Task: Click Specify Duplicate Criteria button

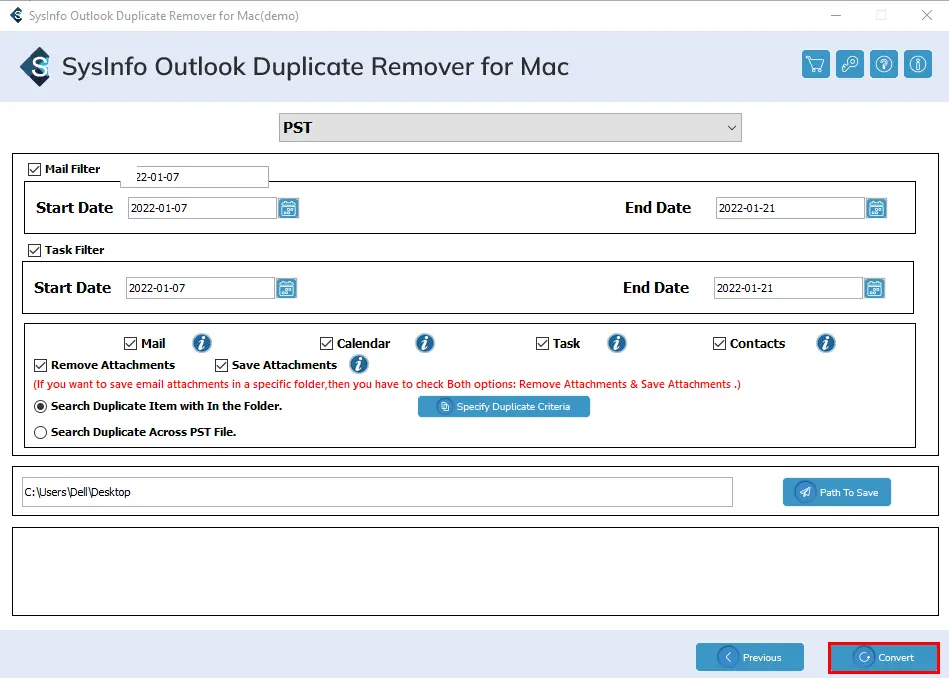Action: click(504, 407)
